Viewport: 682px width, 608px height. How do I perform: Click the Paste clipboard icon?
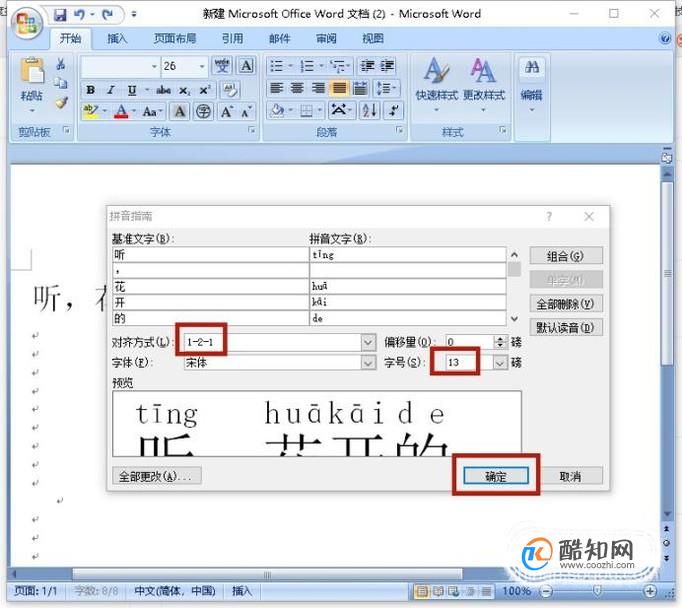click(x=32, y=70)
